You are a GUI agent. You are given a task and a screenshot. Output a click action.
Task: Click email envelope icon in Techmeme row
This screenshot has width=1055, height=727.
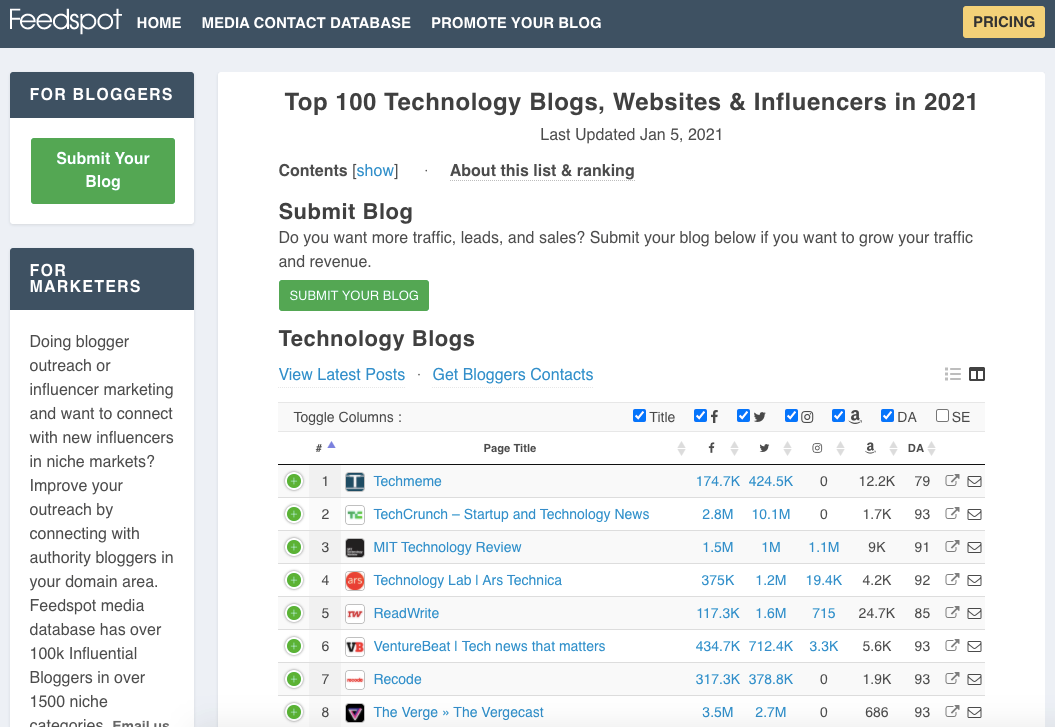click(974, 482)
